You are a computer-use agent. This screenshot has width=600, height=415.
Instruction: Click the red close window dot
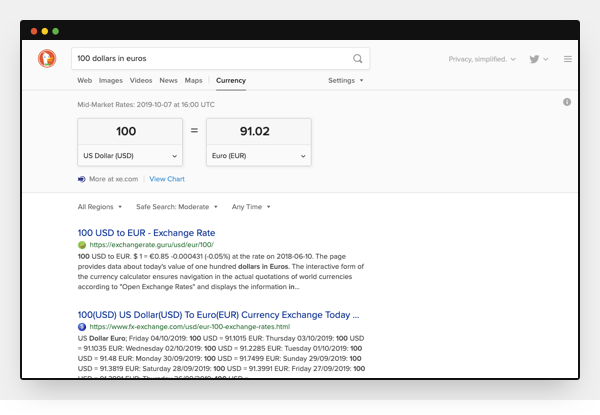tap(34, 31)
